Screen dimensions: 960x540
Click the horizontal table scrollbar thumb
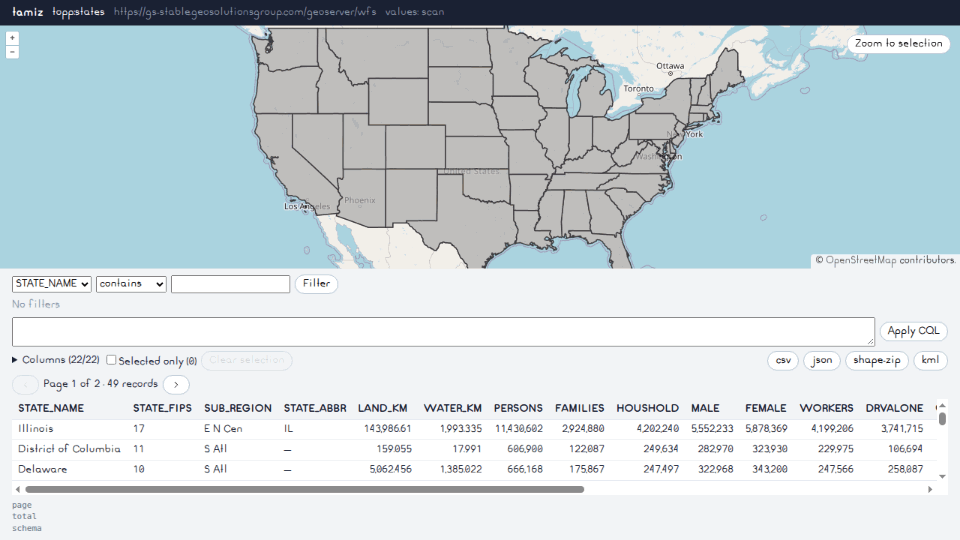pos(304,490)
